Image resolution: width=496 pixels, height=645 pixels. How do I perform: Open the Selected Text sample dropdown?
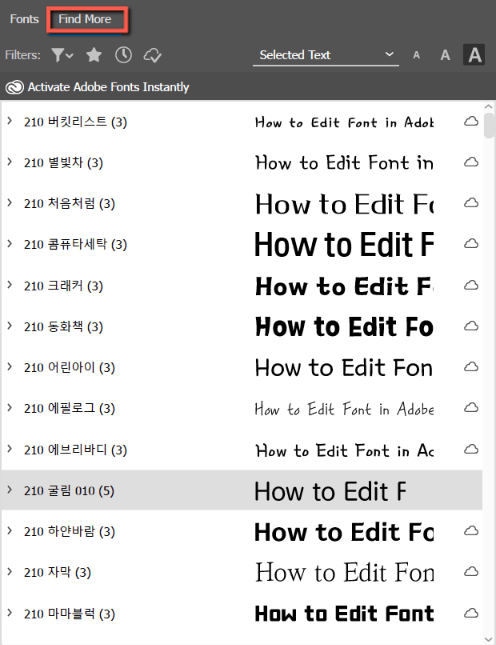(326, 55)
